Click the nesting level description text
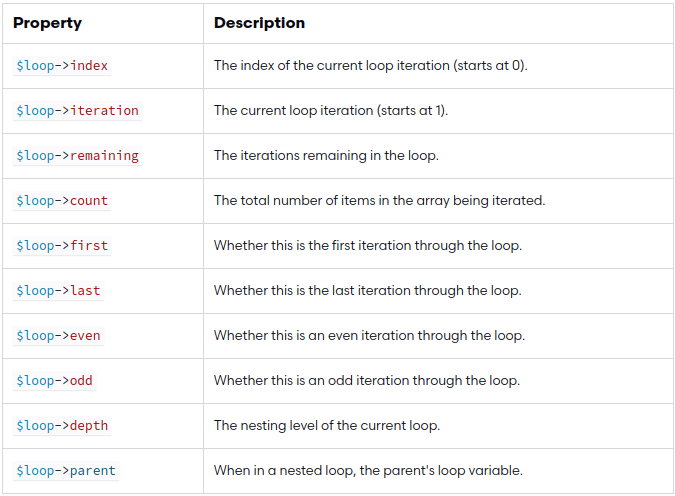Image resolution: width=675 pixels, height=496 pixels. click(327, 426)
